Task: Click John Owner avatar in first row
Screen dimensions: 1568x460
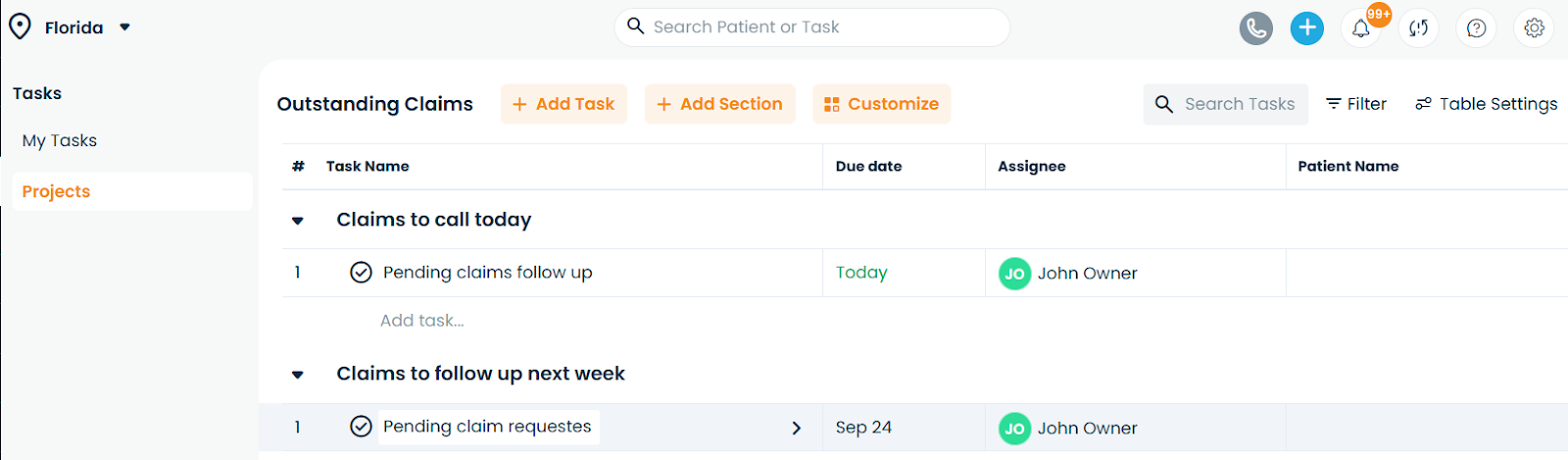Action: tap(1014, 274)
